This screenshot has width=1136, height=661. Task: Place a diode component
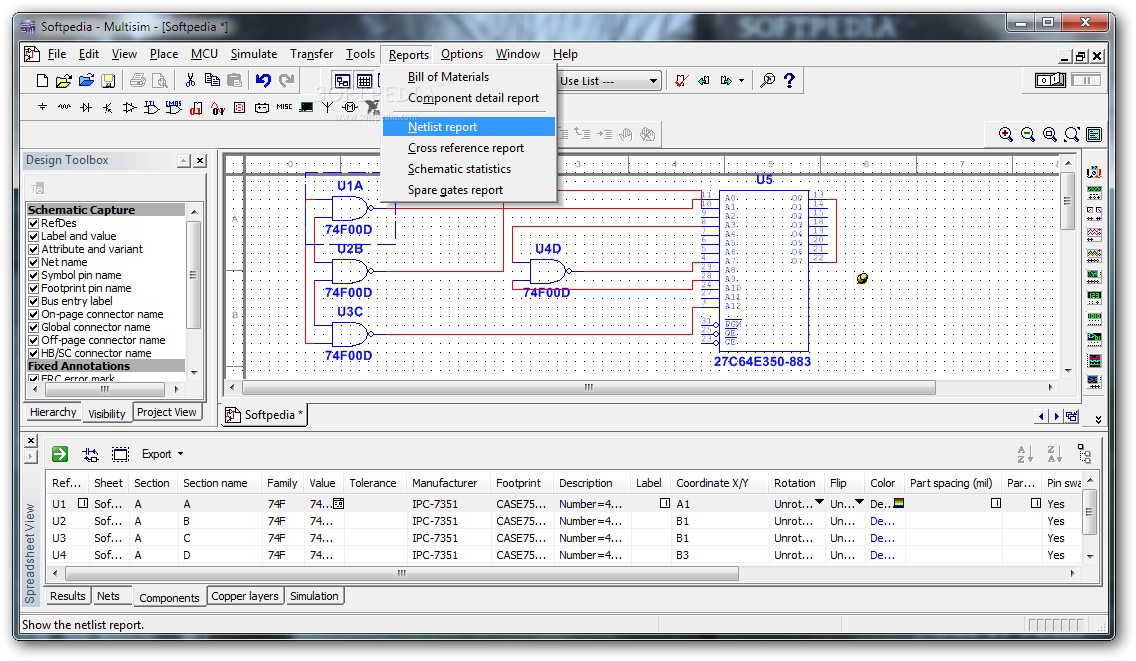[86, 107]
